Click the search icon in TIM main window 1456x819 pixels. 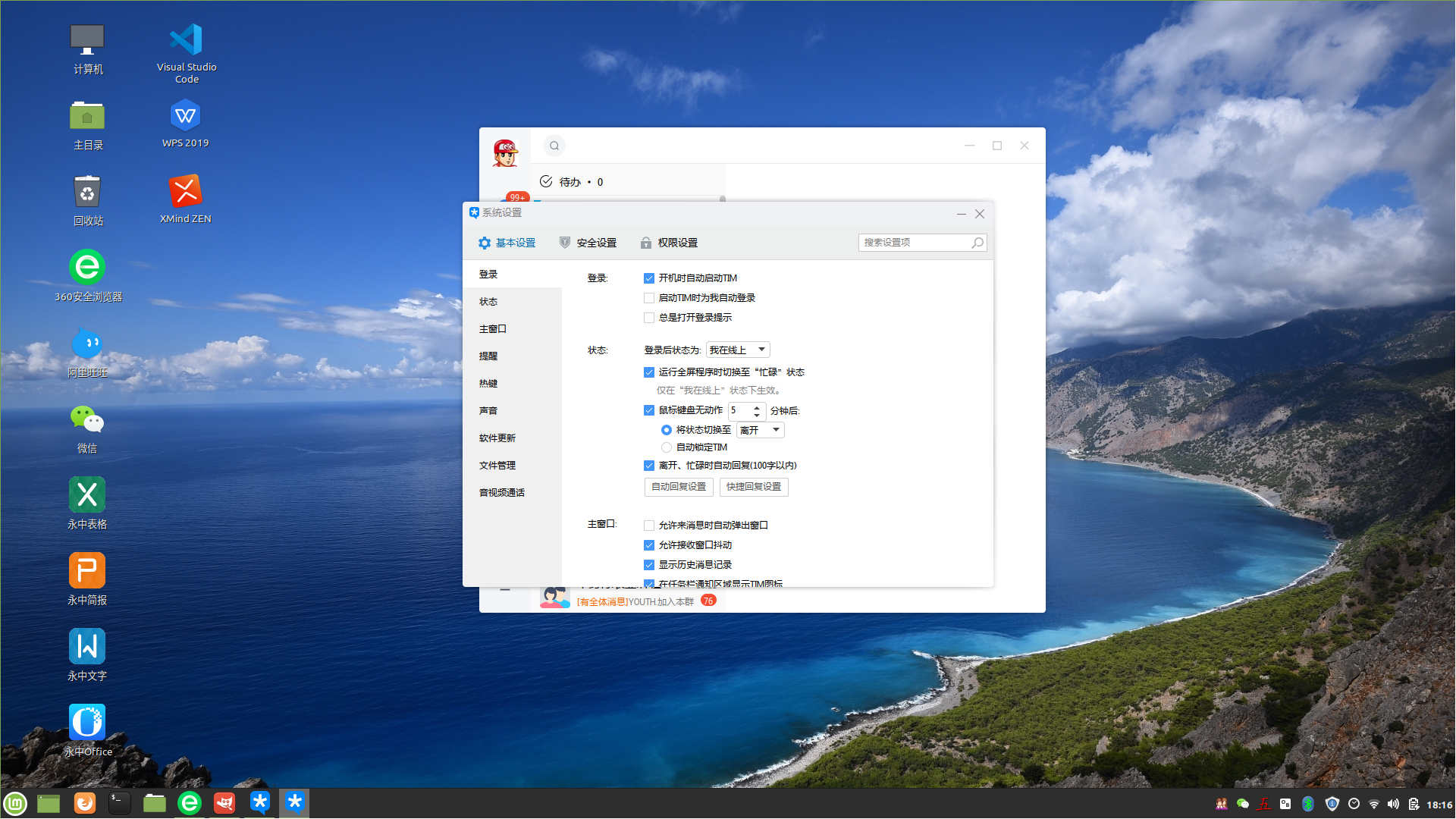(554, 146)
